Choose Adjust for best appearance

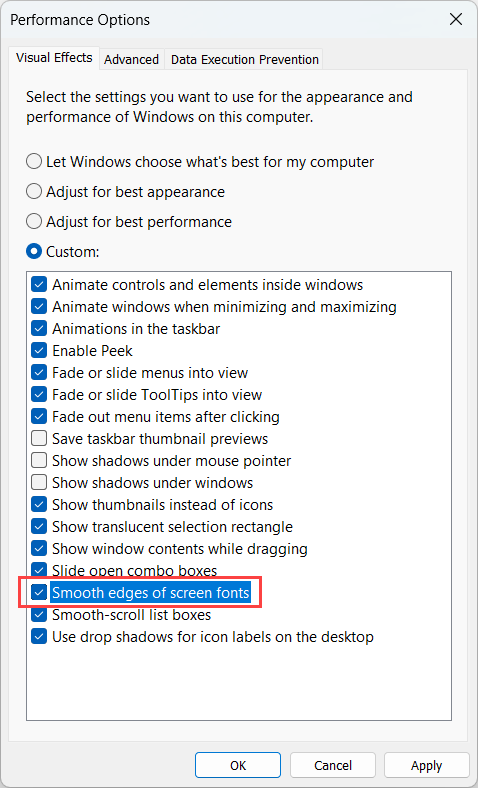coord(34,191)
